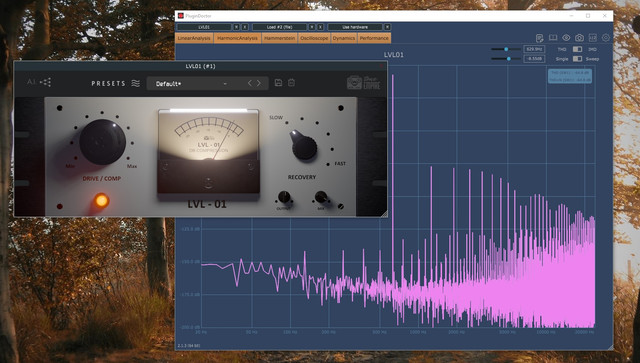Switch to the LinearAnalysis tab
Viewport: 640px width, 363px height.
194,38
